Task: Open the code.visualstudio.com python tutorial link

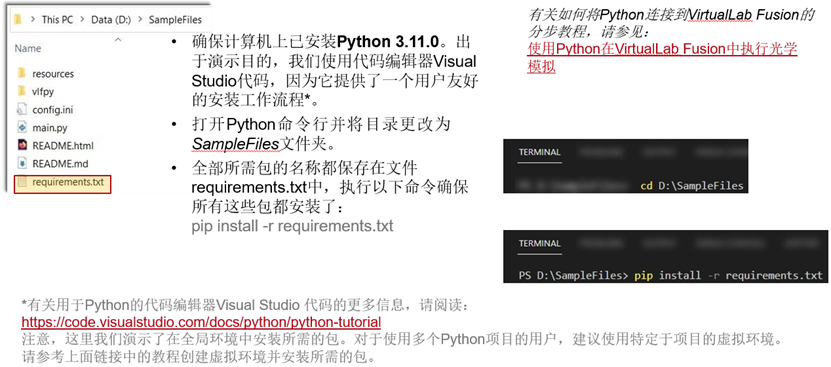Action: [x=201, y=322]
